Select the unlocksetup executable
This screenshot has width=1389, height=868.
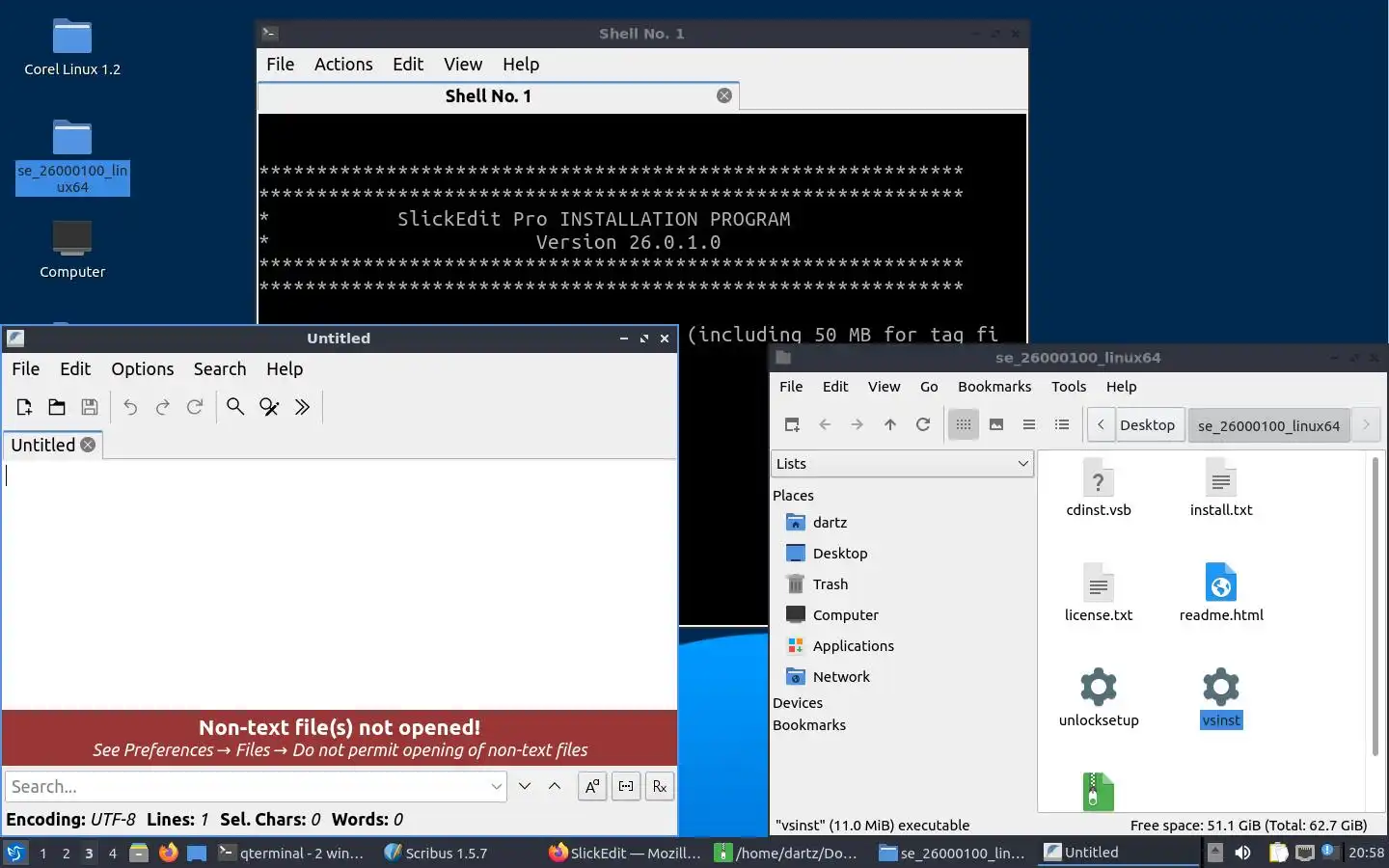pos(1099,698)
